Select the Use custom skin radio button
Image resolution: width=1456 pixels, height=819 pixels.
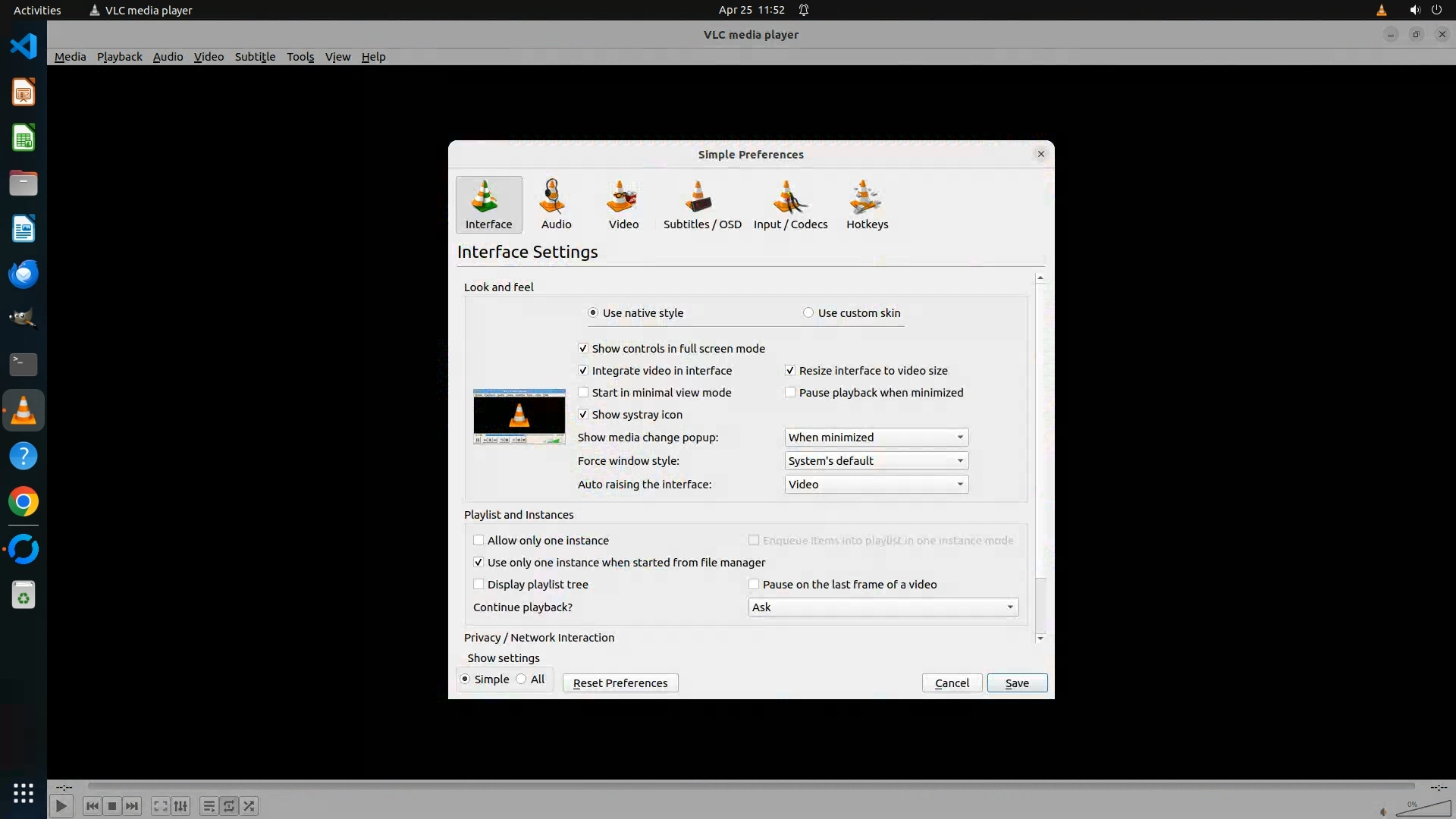[808, 313]
